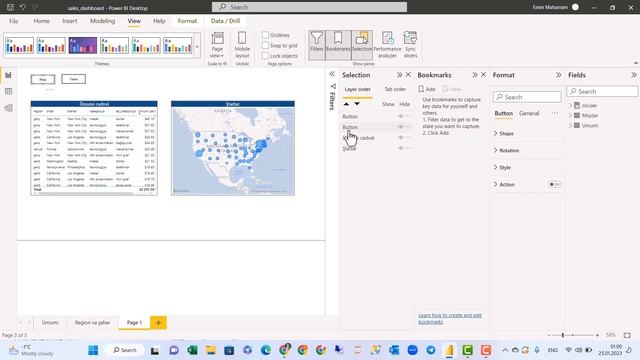Open the Modeling ribbon tab

[102, 21]
